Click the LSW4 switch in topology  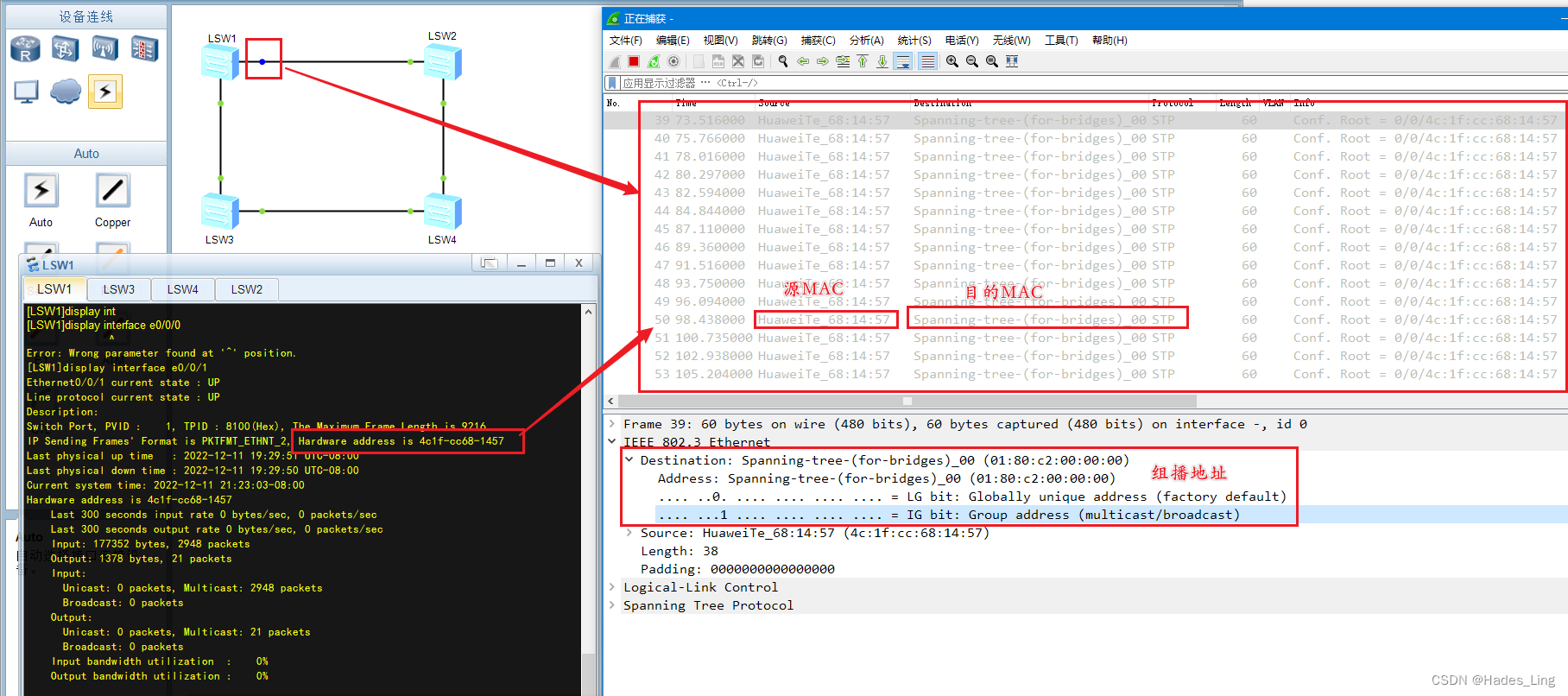click(x=443, y=212)
